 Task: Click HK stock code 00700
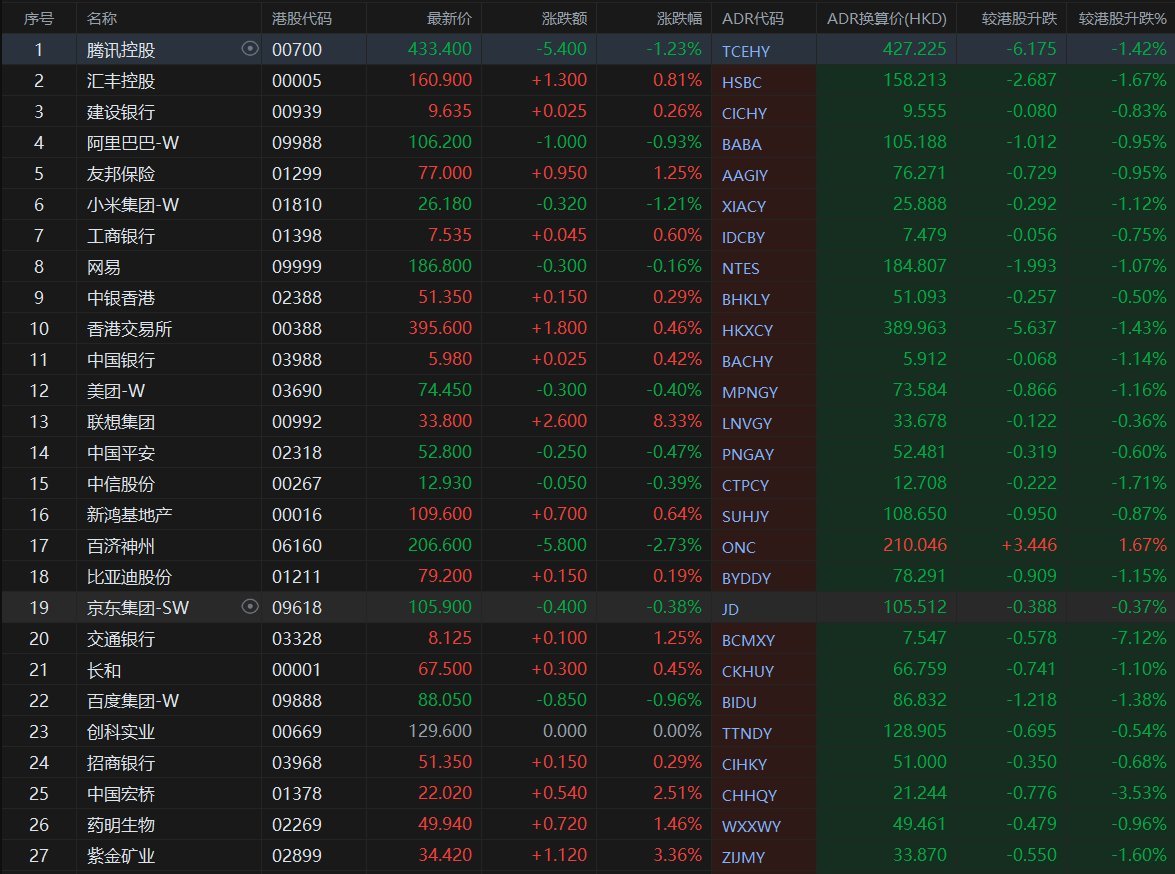coord(297,50)
